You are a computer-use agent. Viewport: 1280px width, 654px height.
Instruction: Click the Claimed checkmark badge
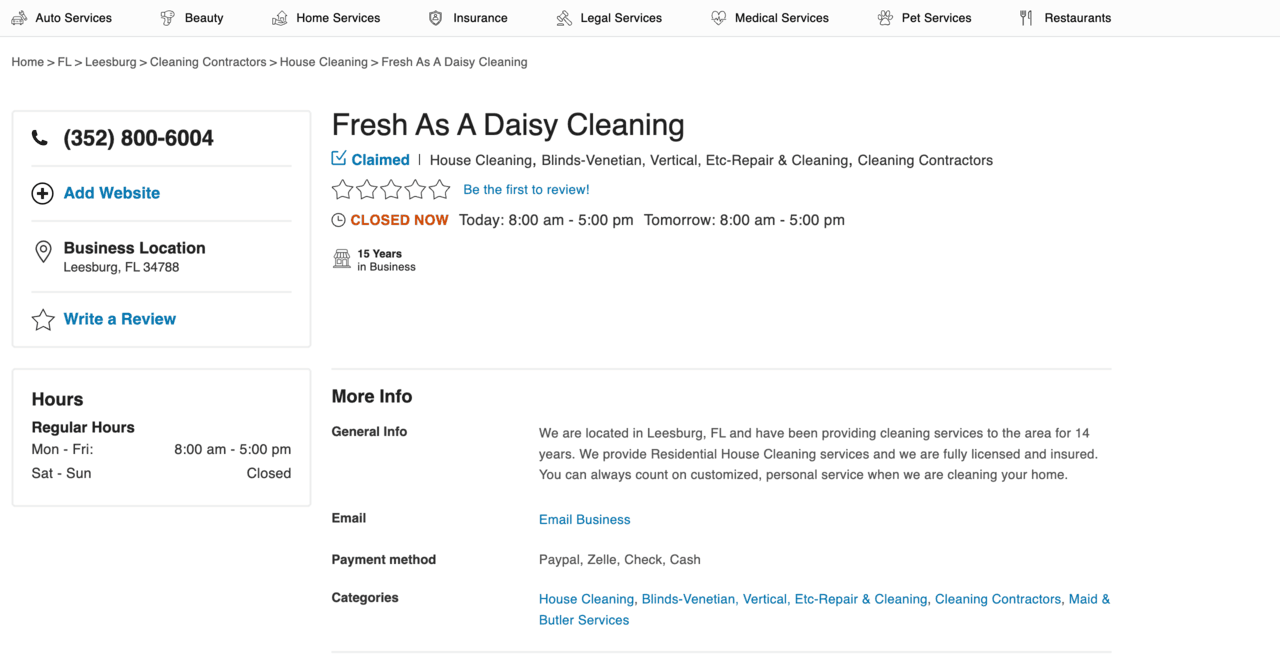tap(339, 159)
